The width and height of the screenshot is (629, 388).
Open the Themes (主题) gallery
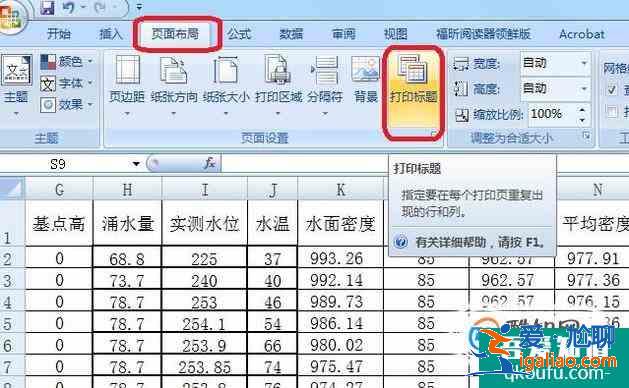pyautogui.click(x=16, y=85)
